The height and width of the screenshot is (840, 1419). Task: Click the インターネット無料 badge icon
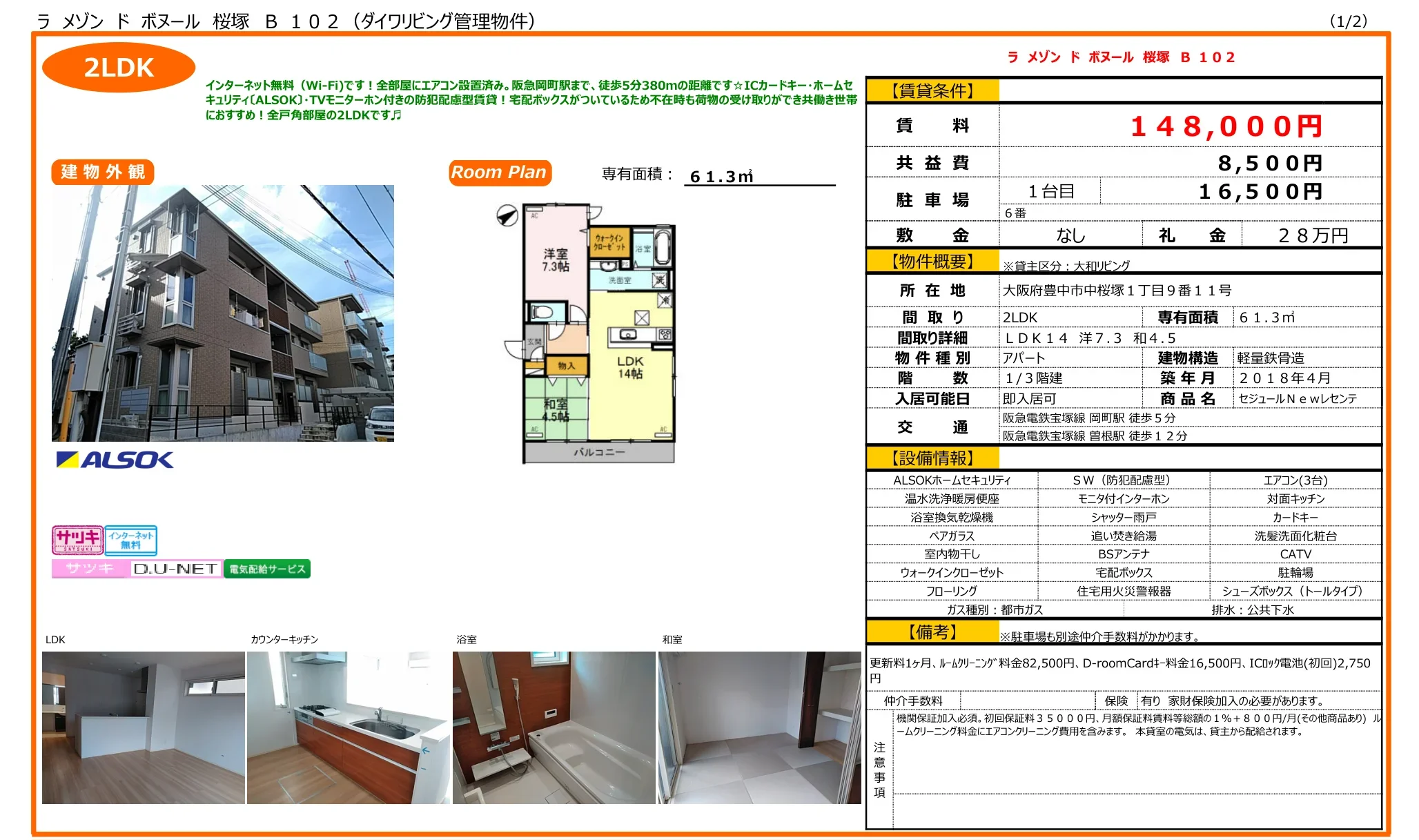[131, 540]
